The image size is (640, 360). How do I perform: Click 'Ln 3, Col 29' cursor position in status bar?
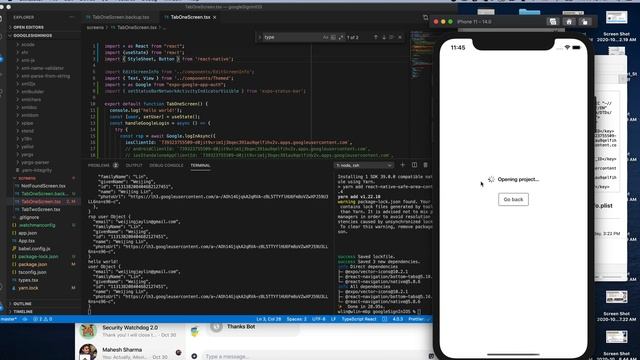tap(269, 319)
